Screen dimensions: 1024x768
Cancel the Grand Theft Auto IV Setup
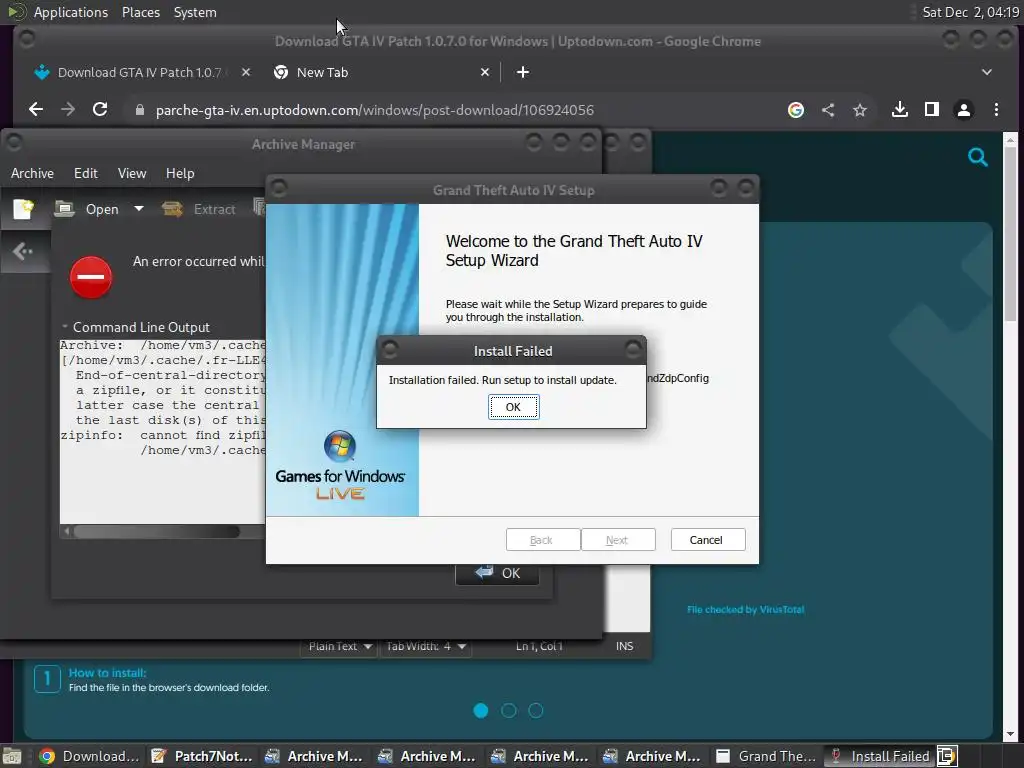click(x=707, y=539)
